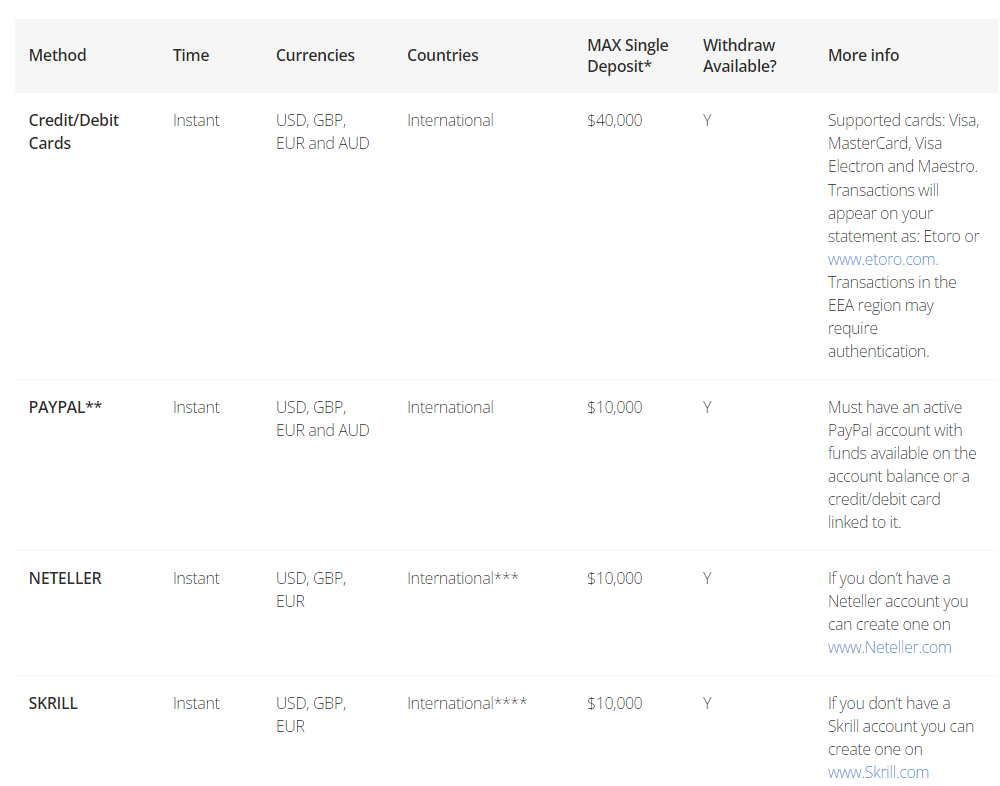Click SKRILL currencies USD, GBP, EUR
Screen dimensions: 1000x786
[311, 715]
